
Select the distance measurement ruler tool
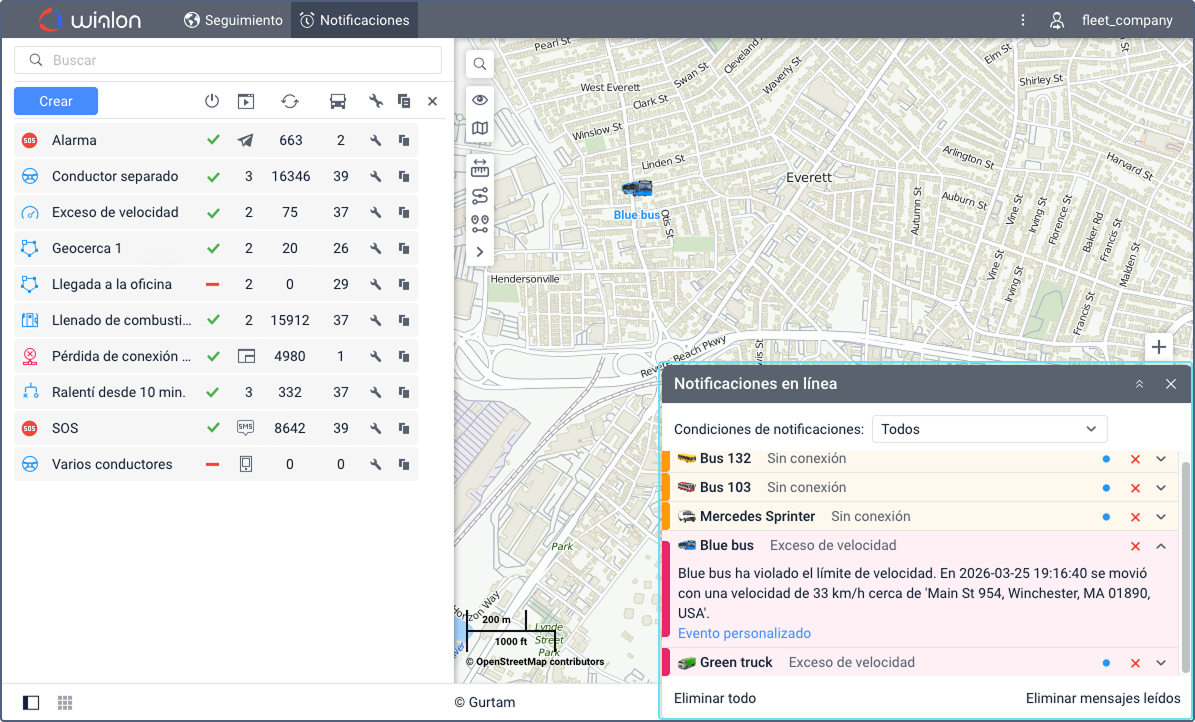coord(480,167)
